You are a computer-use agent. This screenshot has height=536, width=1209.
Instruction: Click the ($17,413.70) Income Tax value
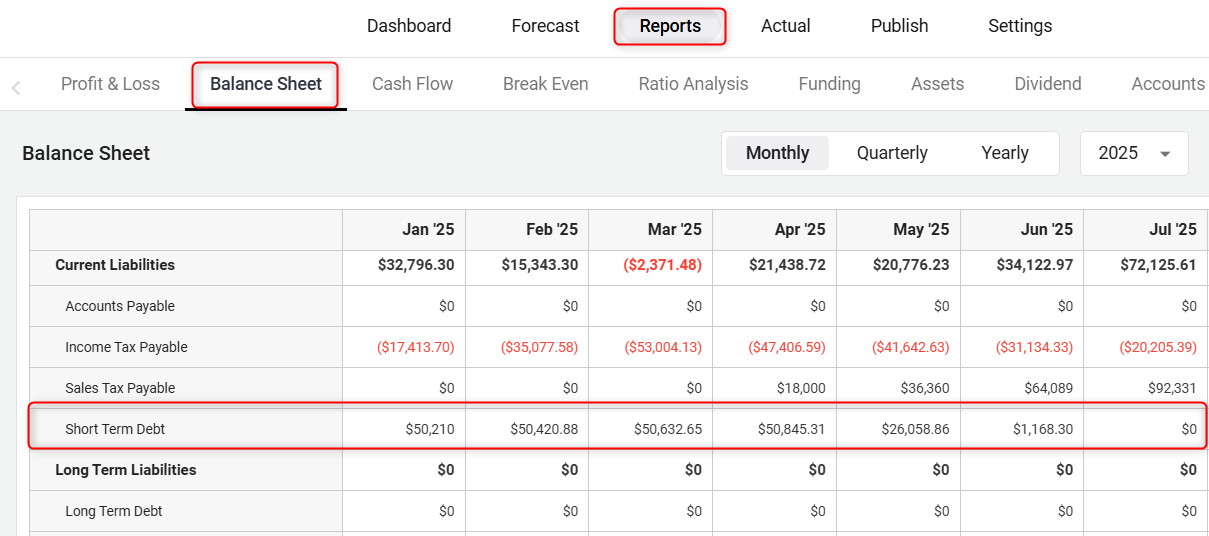point(416,347)
